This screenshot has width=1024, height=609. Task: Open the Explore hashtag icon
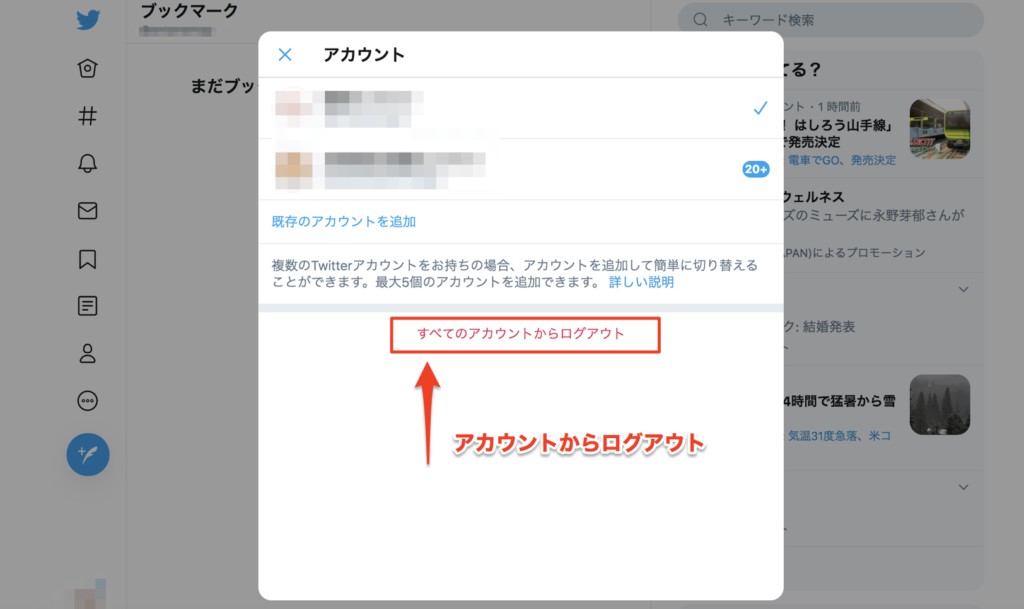coord(88,116)
